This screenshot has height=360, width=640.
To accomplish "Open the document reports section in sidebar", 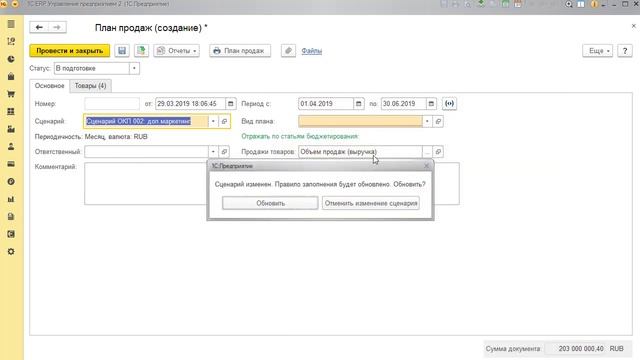I will tap(11, 217).
